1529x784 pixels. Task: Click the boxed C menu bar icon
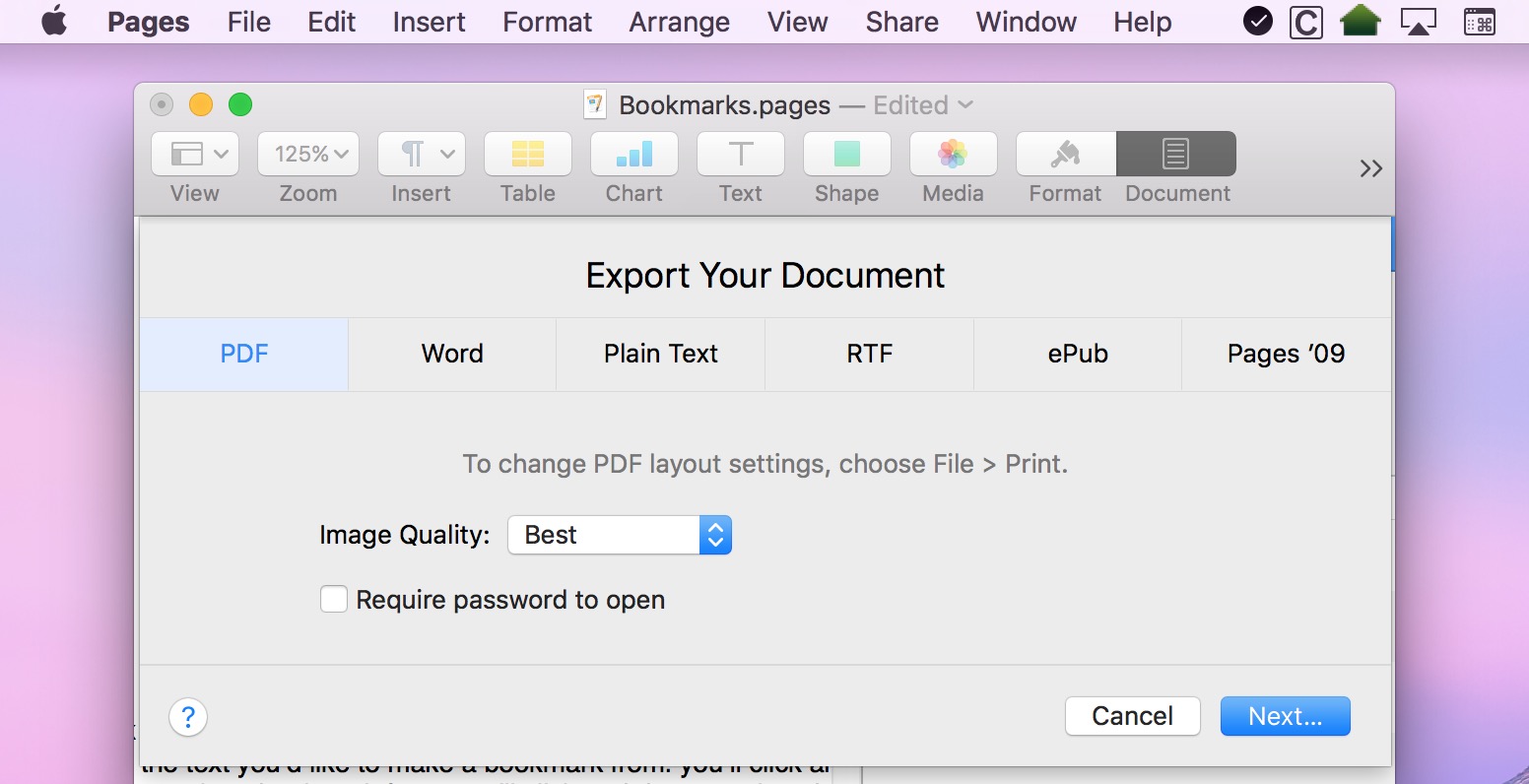(x=1306, y=22)
